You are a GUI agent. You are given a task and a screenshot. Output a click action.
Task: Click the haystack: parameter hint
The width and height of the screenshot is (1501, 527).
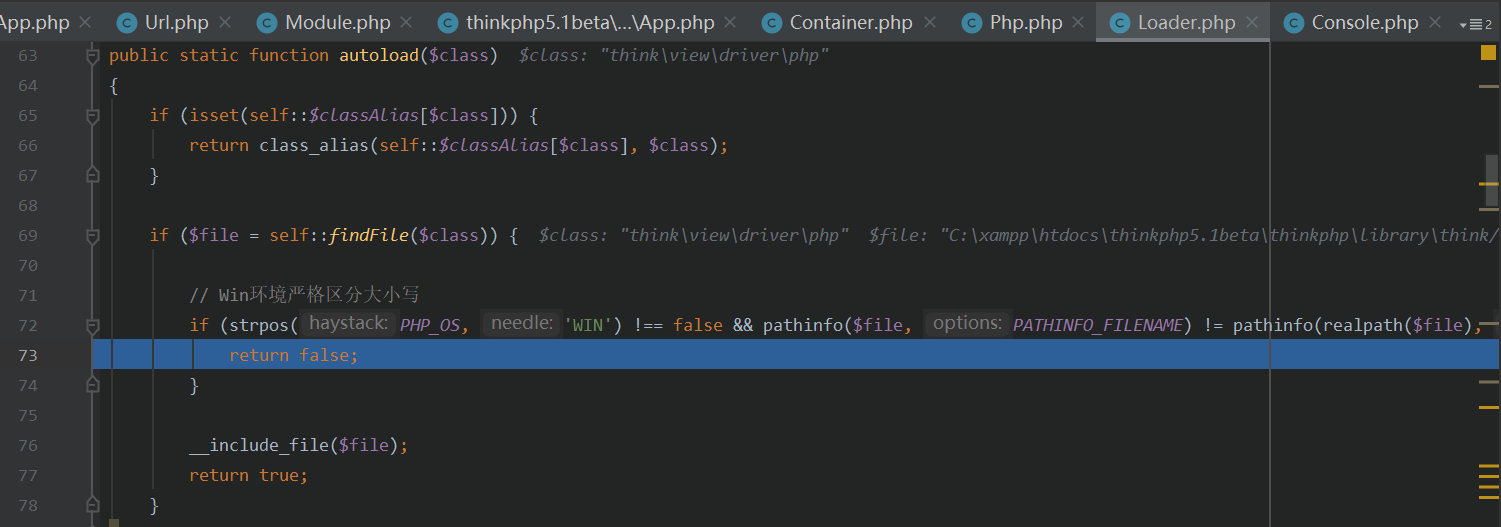point(348,324)
